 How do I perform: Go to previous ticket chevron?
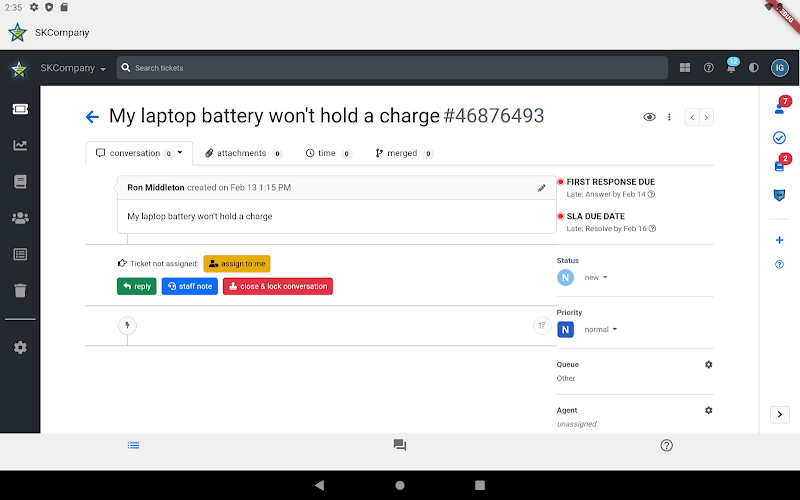click(x=692, y=117)
